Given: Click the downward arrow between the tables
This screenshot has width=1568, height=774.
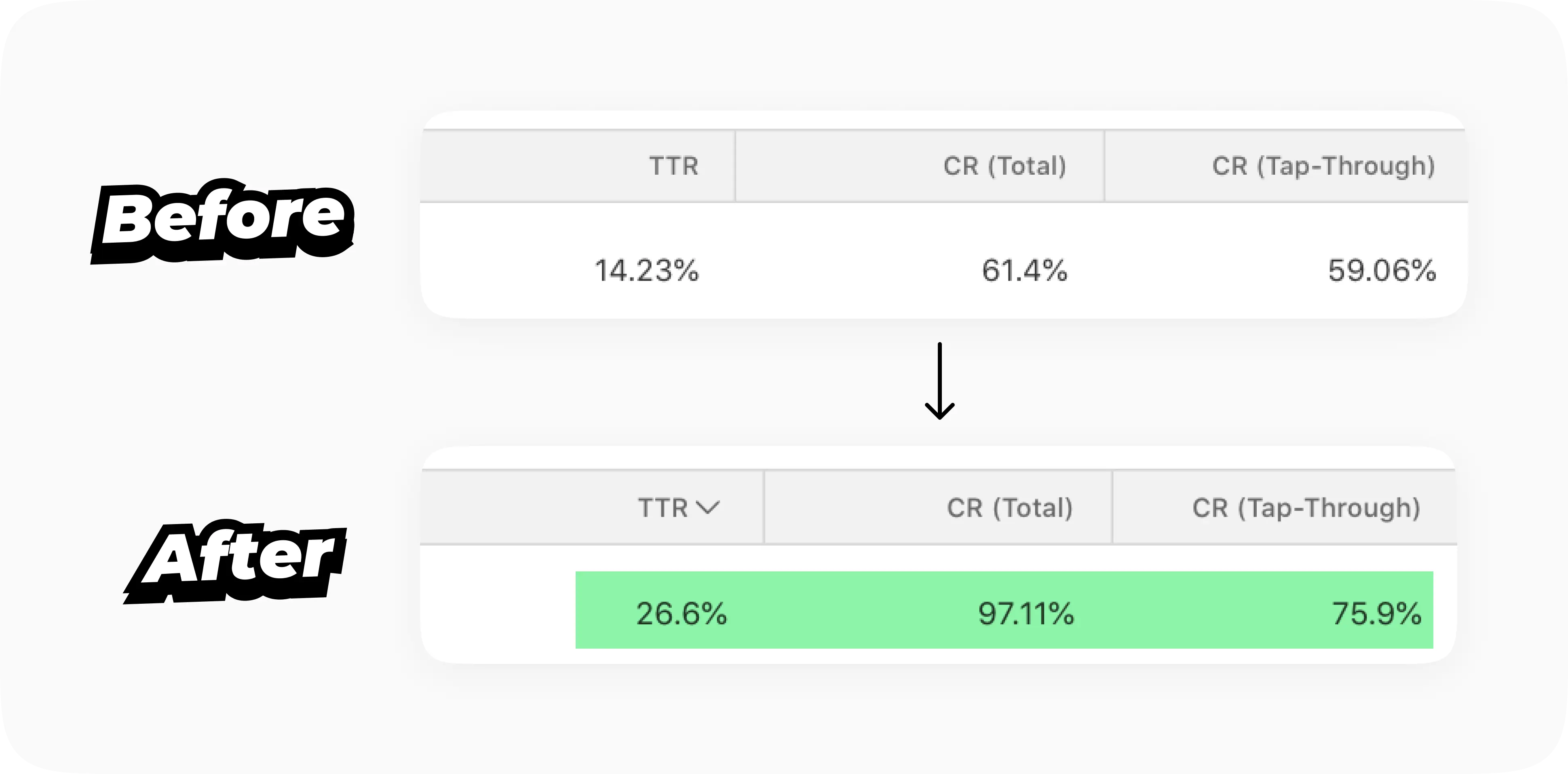Looking at the screenshot, I should coord(939,381).
